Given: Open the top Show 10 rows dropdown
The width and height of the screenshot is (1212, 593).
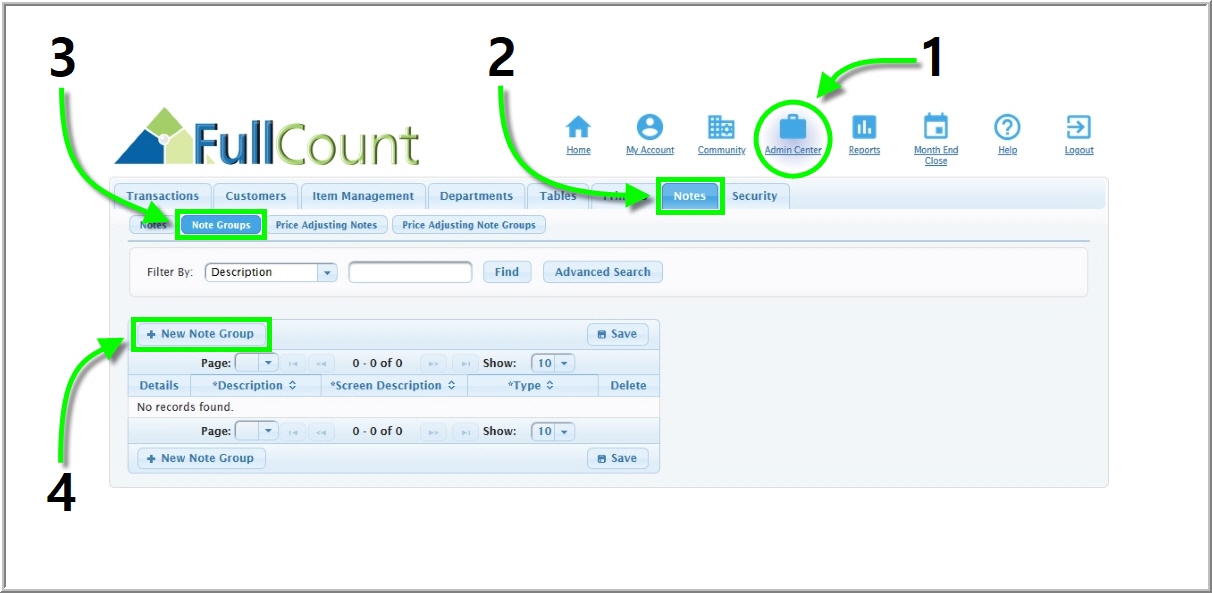Looking at the screenshot, I should (565, 364).
